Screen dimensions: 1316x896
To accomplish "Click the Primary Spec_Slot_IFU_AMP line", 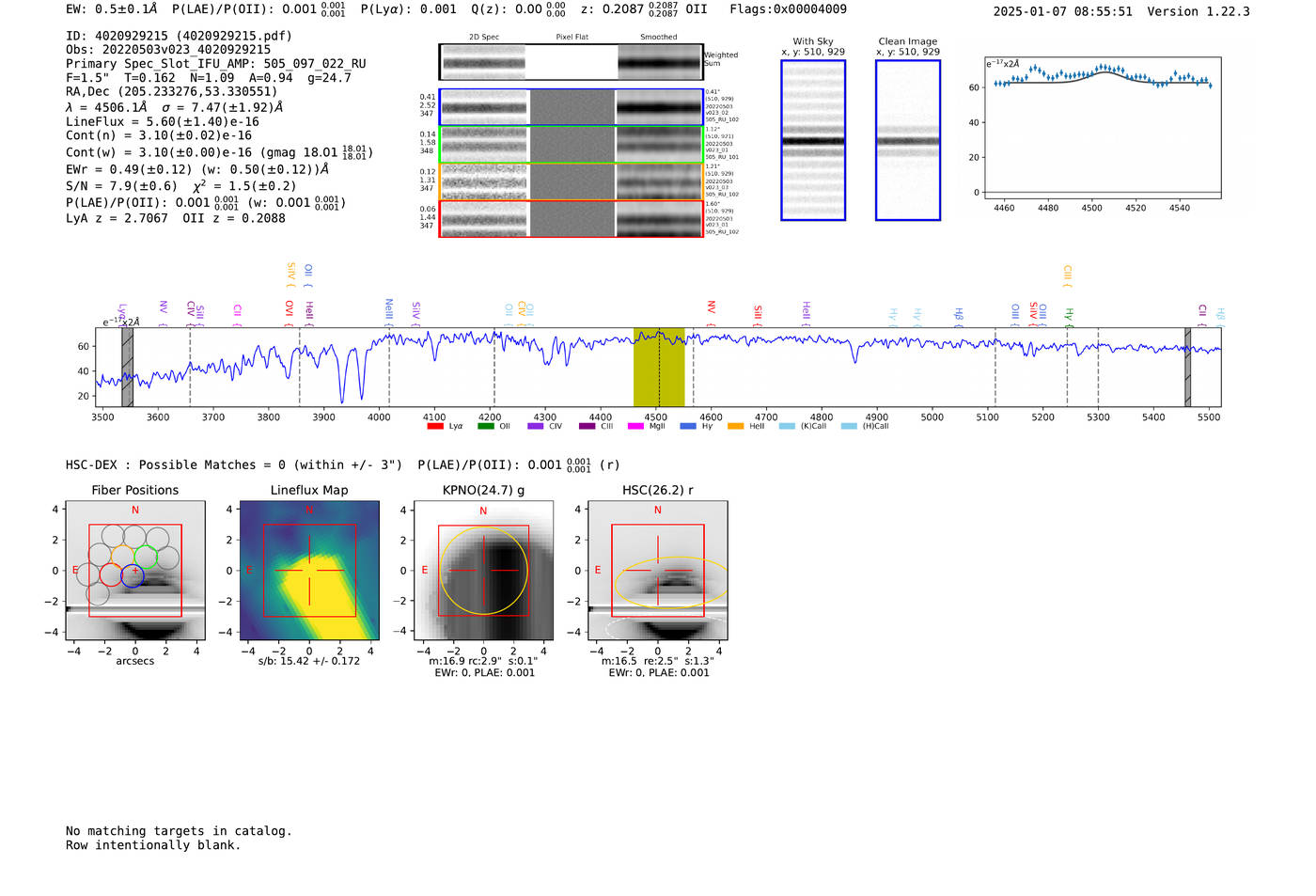I will [216, 64].
